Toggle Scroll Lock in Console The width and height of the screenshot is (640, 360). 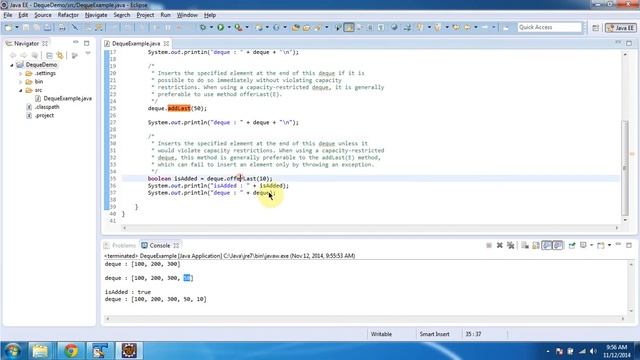click(536, 245)
